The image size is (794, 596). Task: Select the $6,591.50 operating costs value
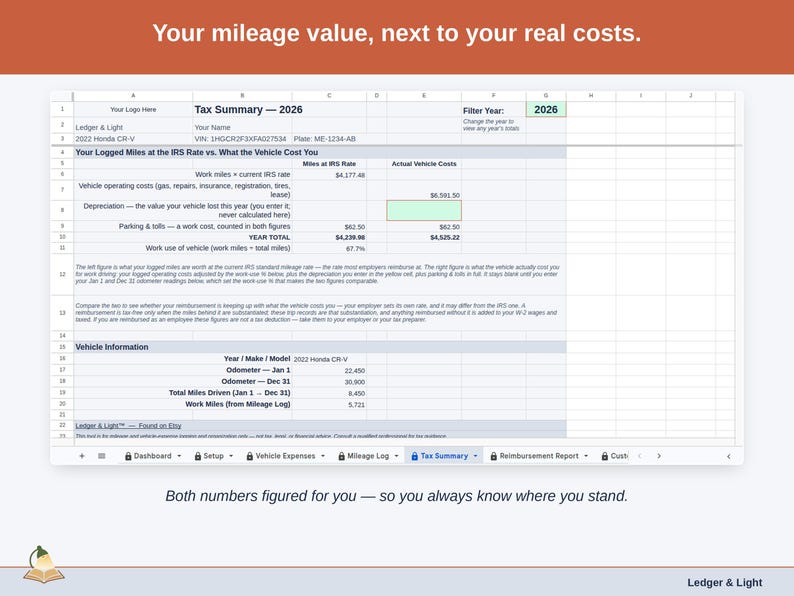click(424, 190)
